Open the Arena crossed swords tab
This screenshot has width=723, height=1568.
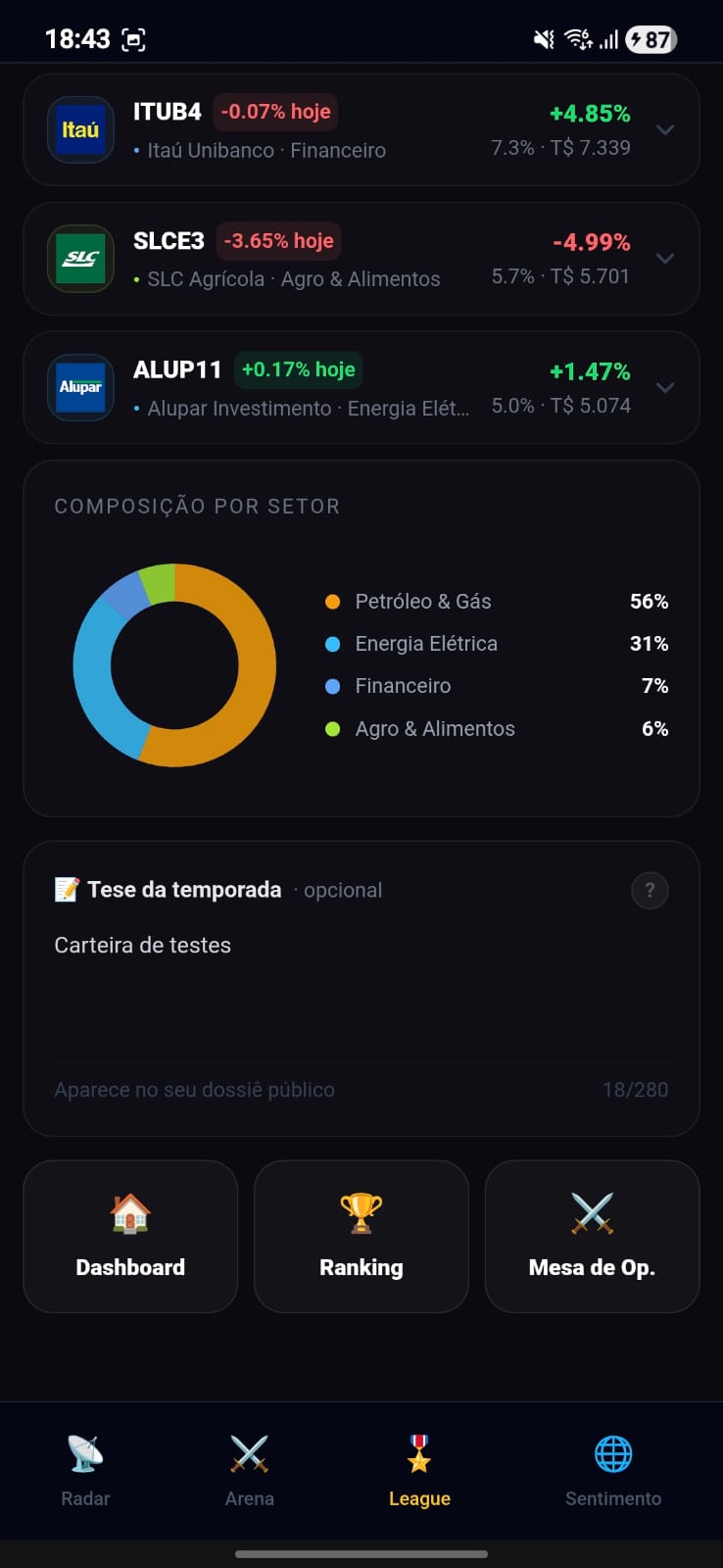249,1469
